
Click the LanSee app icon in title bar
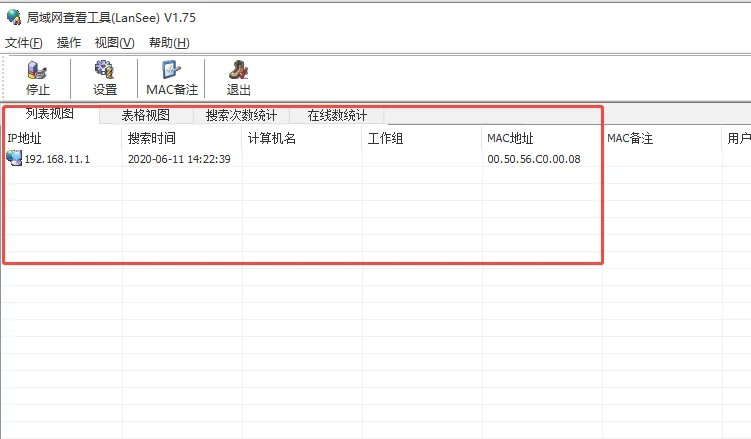(14, 17)
